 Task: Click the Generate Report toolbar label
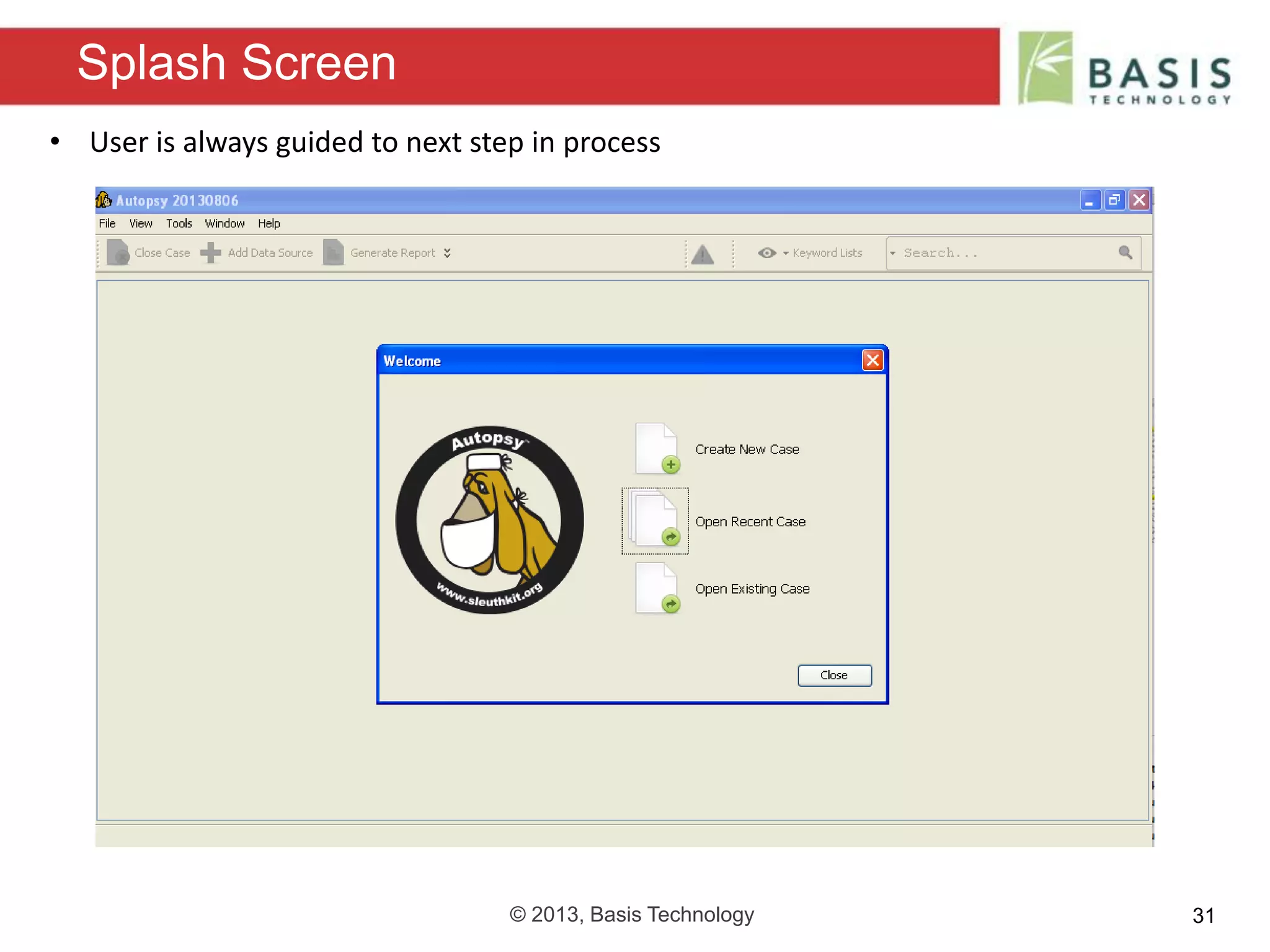(393, 253)
